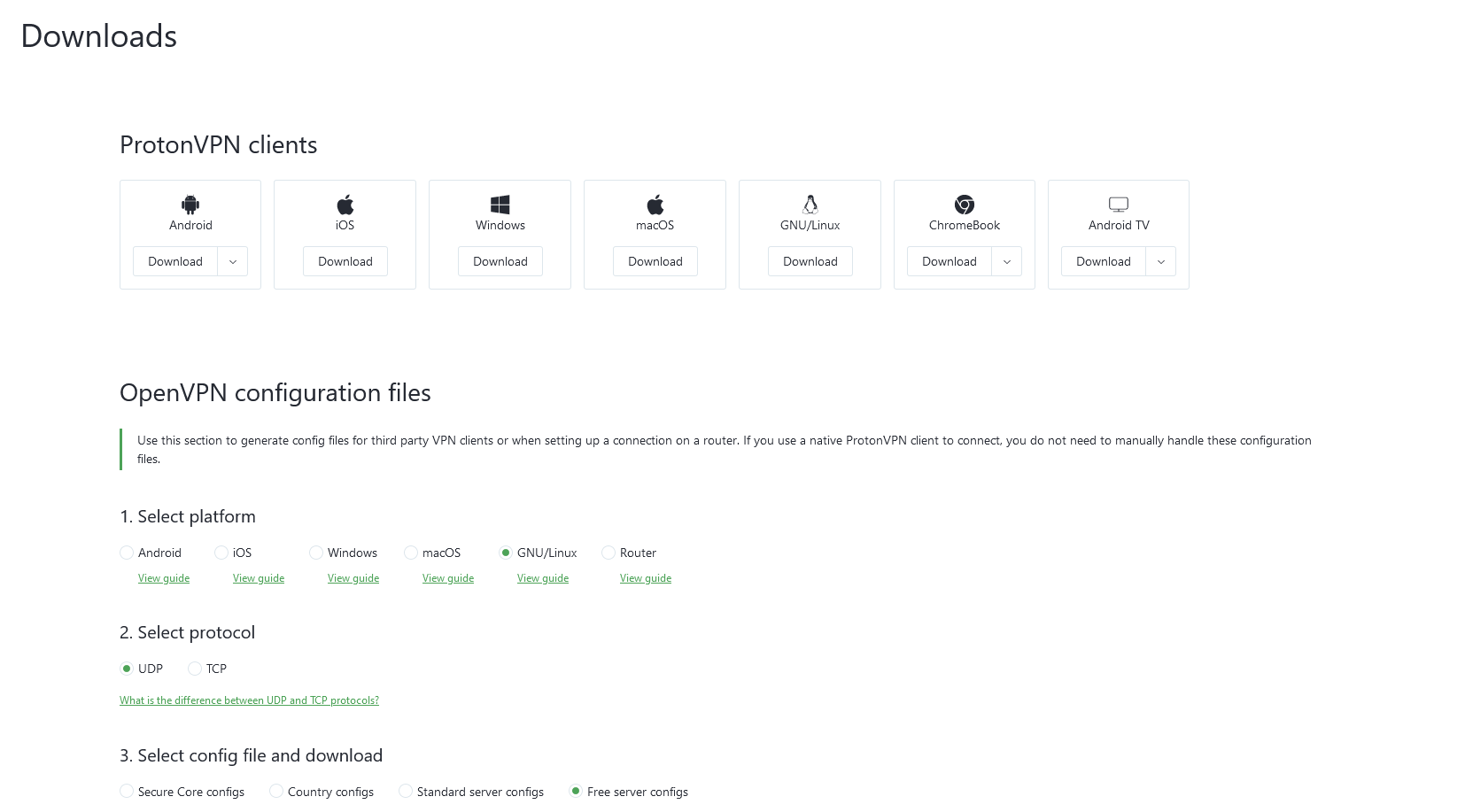
Task: Download the Android TV client
Action: (x=1104, y=261)
